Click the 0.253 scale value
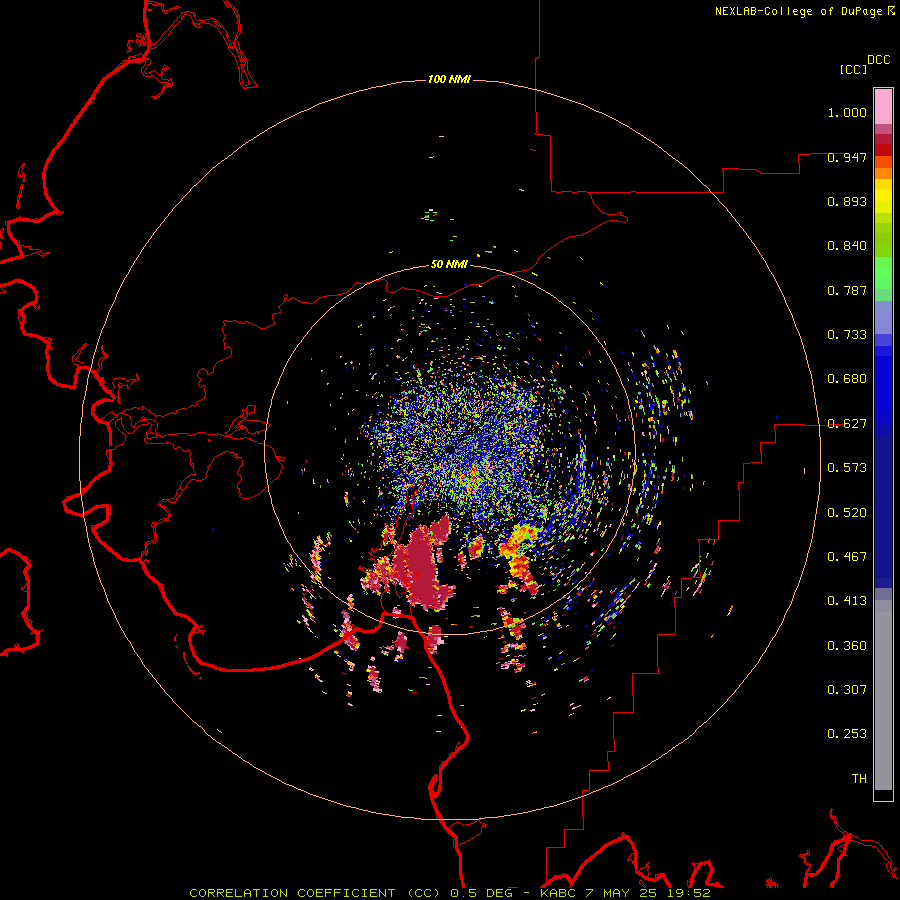Viewport: 900px width, 900px height. click(847, 734)
